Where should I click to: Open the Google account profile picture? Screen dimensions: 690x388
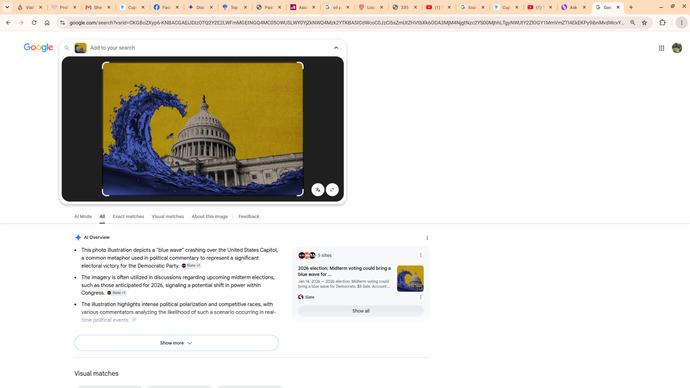[677, 48]
